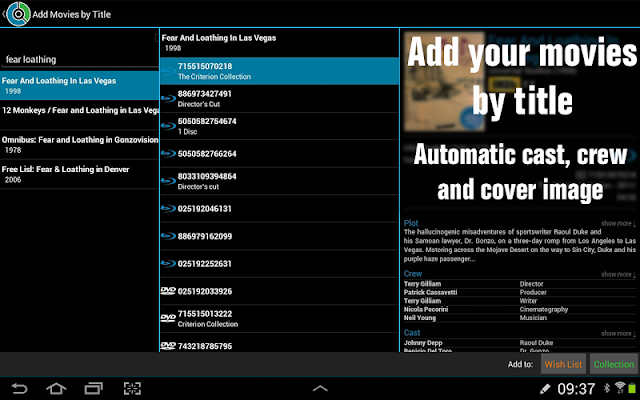Click the Add Movies by Title header
This screenshot has width=640, height=400.
point(71,14)
